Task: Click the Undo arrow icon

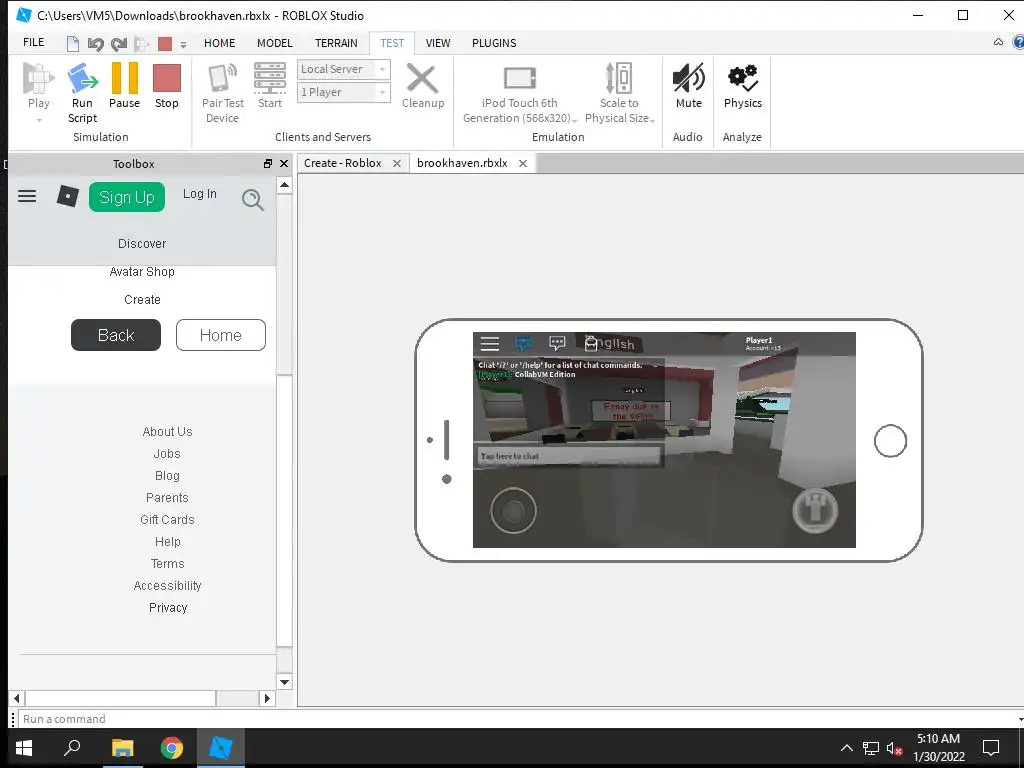Action: (x=95, y=44)
